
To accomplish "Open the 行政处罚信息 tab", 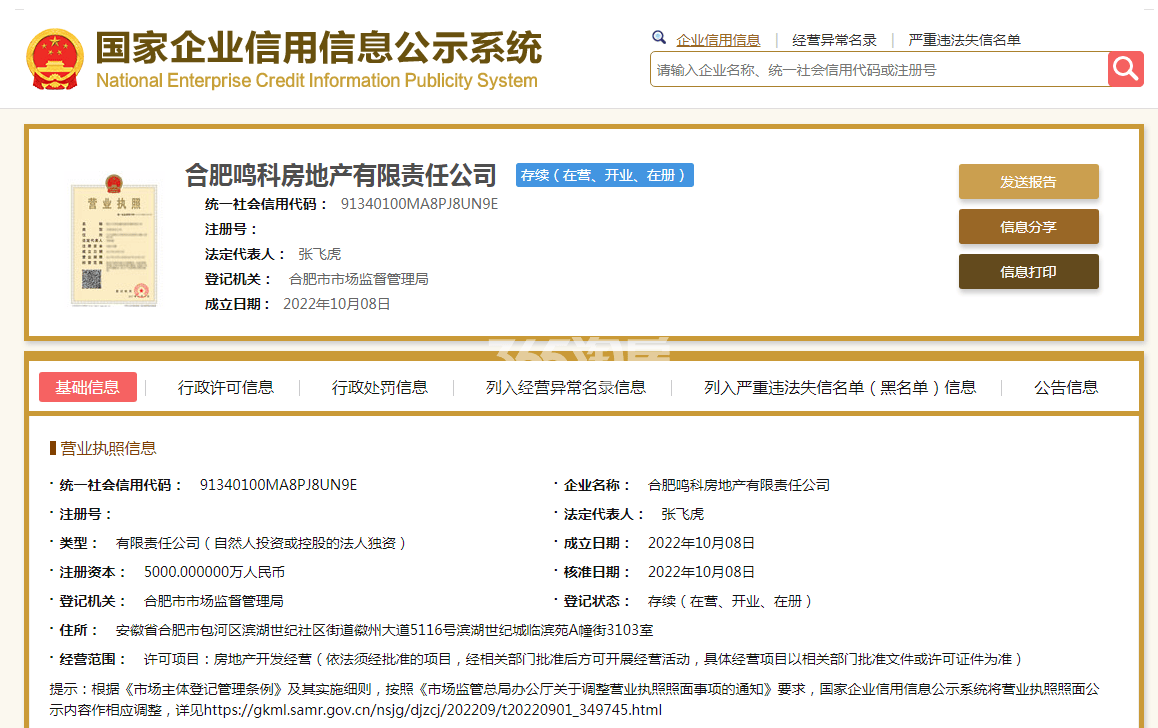I will pyautogui.click(x=380, y=387).
